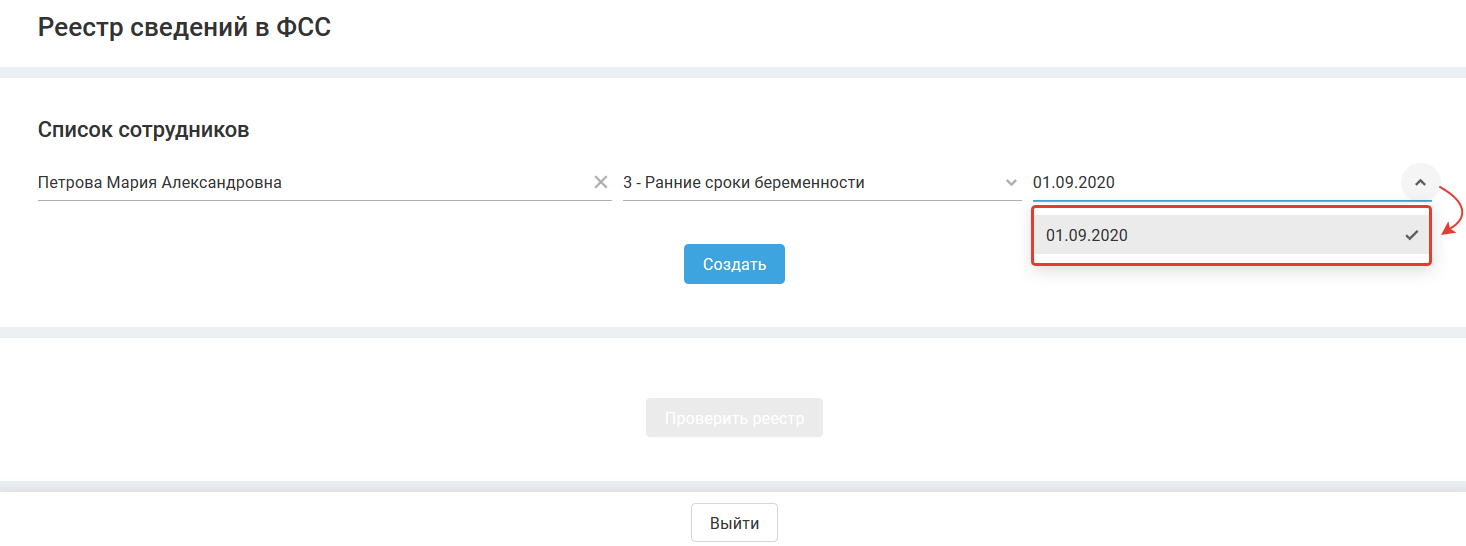The image size is (1466, 546).
Task: Click gray divider strip below page title
Action: [733, 72]
